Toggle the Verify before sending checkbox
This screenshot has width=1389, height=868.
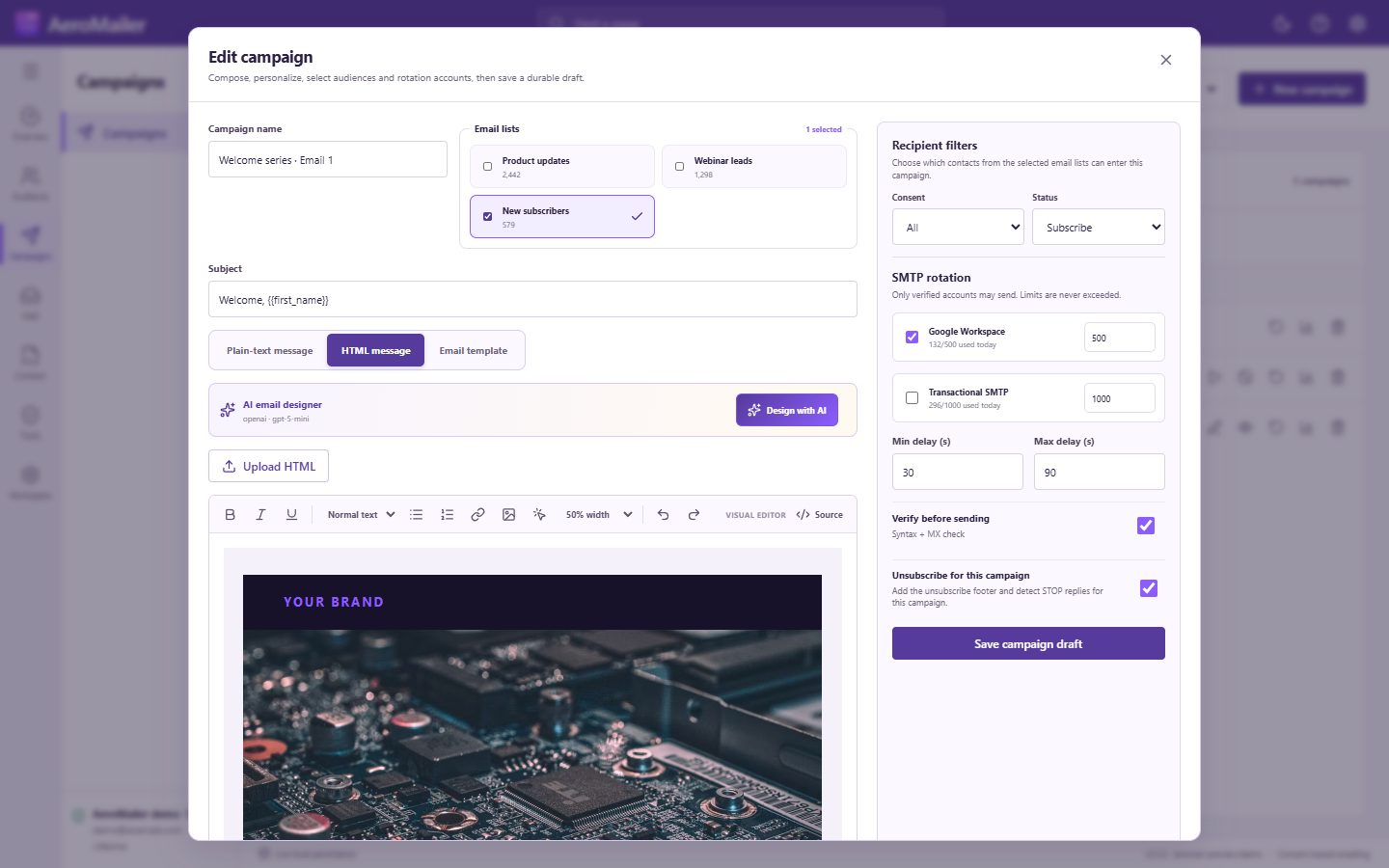click(x=1146, y=526)
